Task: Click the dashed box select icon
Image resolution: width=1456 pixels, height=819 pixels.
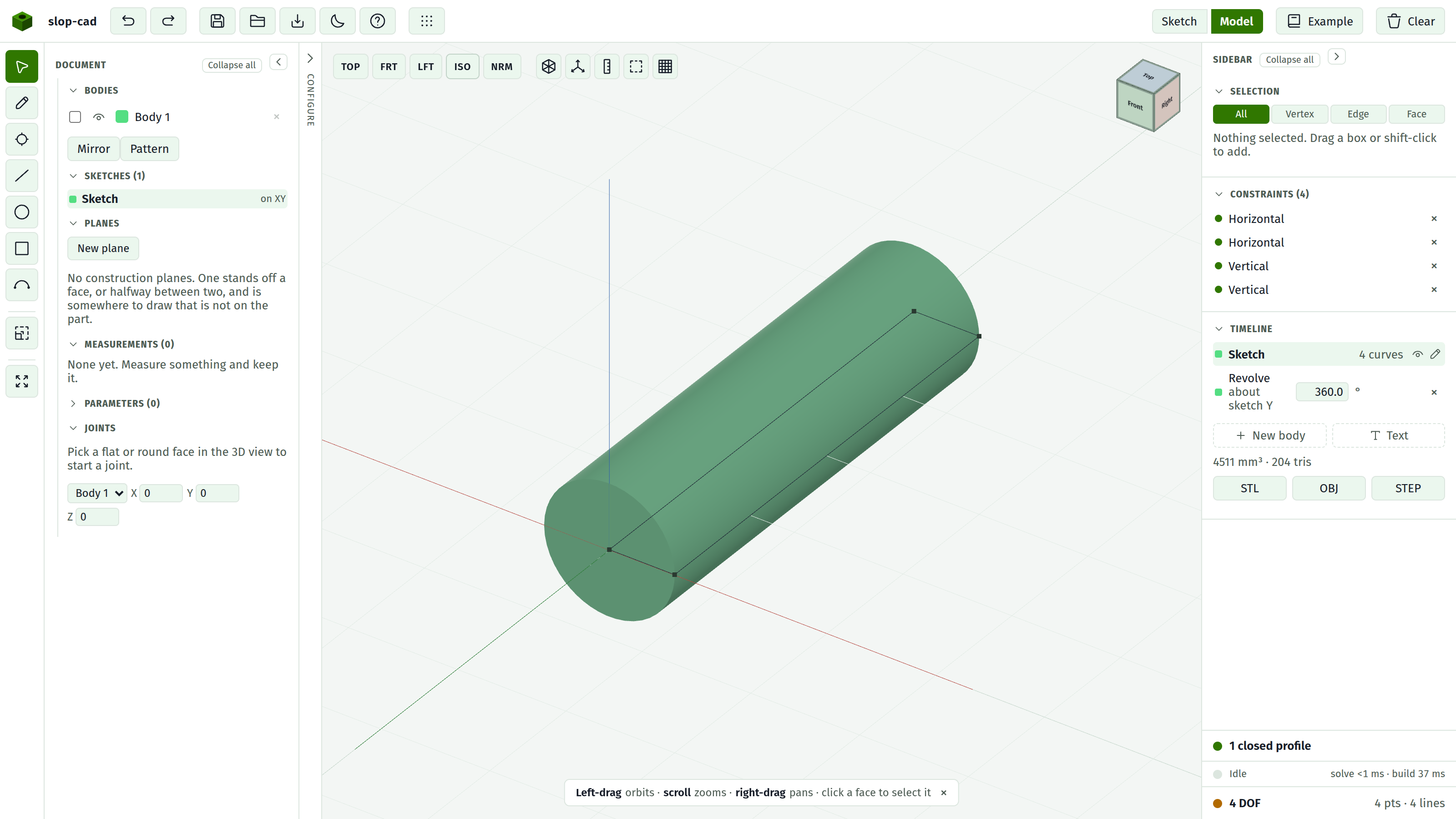Action: tap(636, 67)
